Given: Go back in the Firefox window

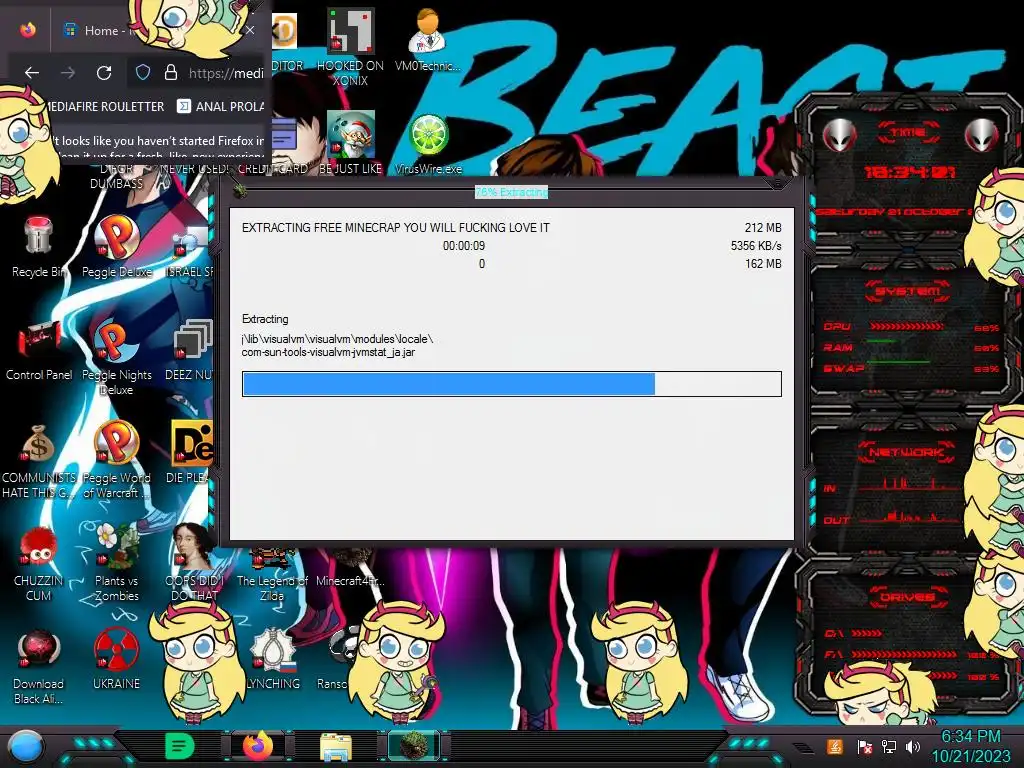Looking at the screenshot, I should tap(31, 72).
